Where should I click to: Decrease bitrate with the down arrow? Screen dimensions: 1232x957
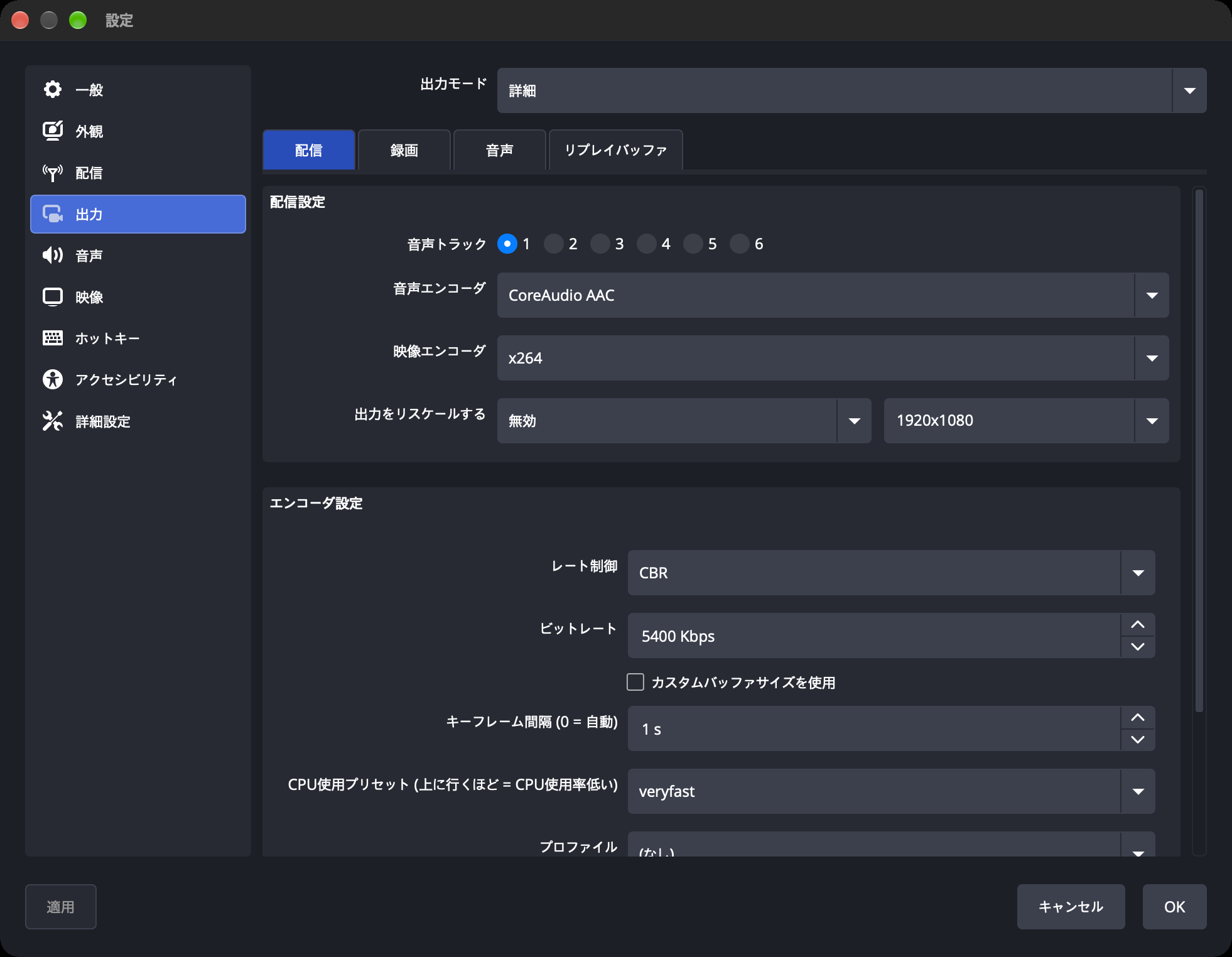click(1138, 647)
